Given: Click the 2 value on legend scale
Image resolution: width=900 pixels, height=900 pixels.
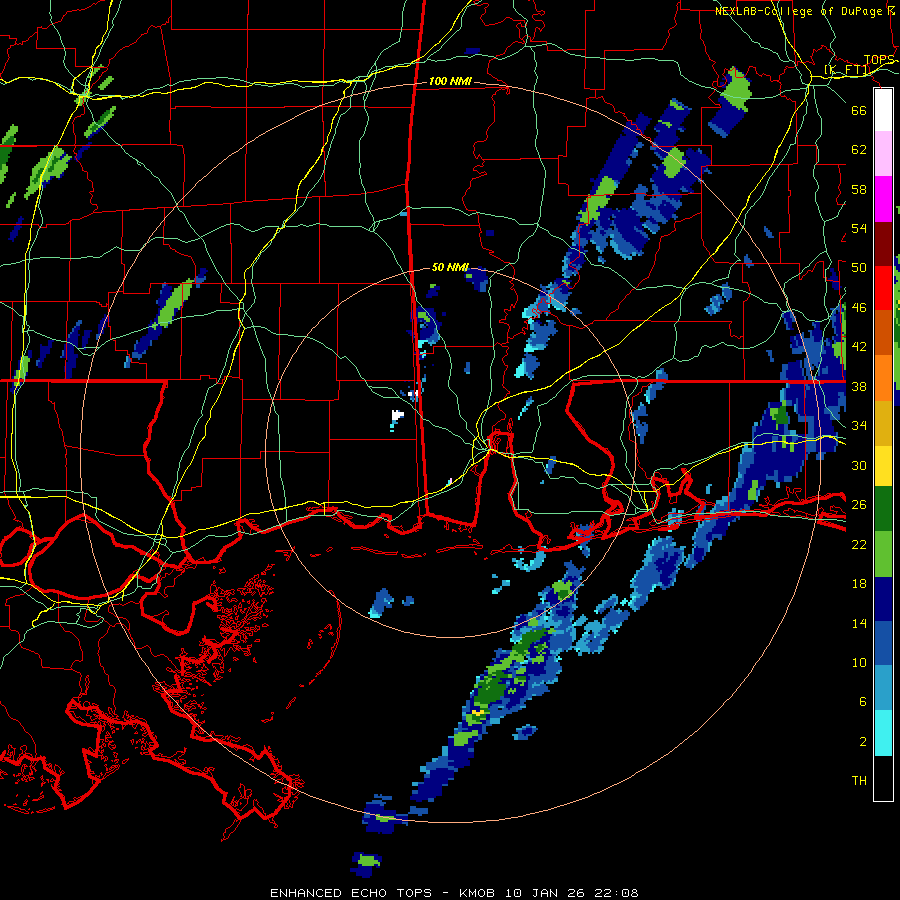Looking at the screenshot, I should tap(862, 742).
